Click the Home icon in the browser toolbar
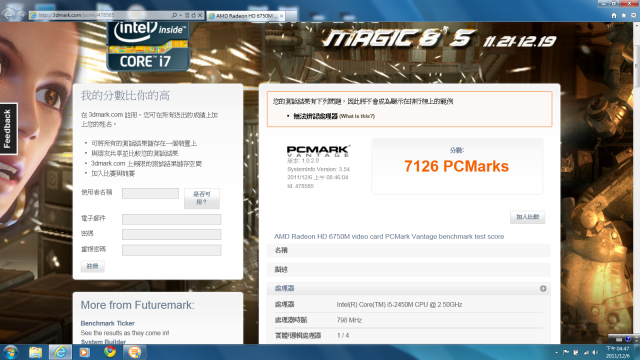This screenshot has height=360, width=640. click(613, 15)
